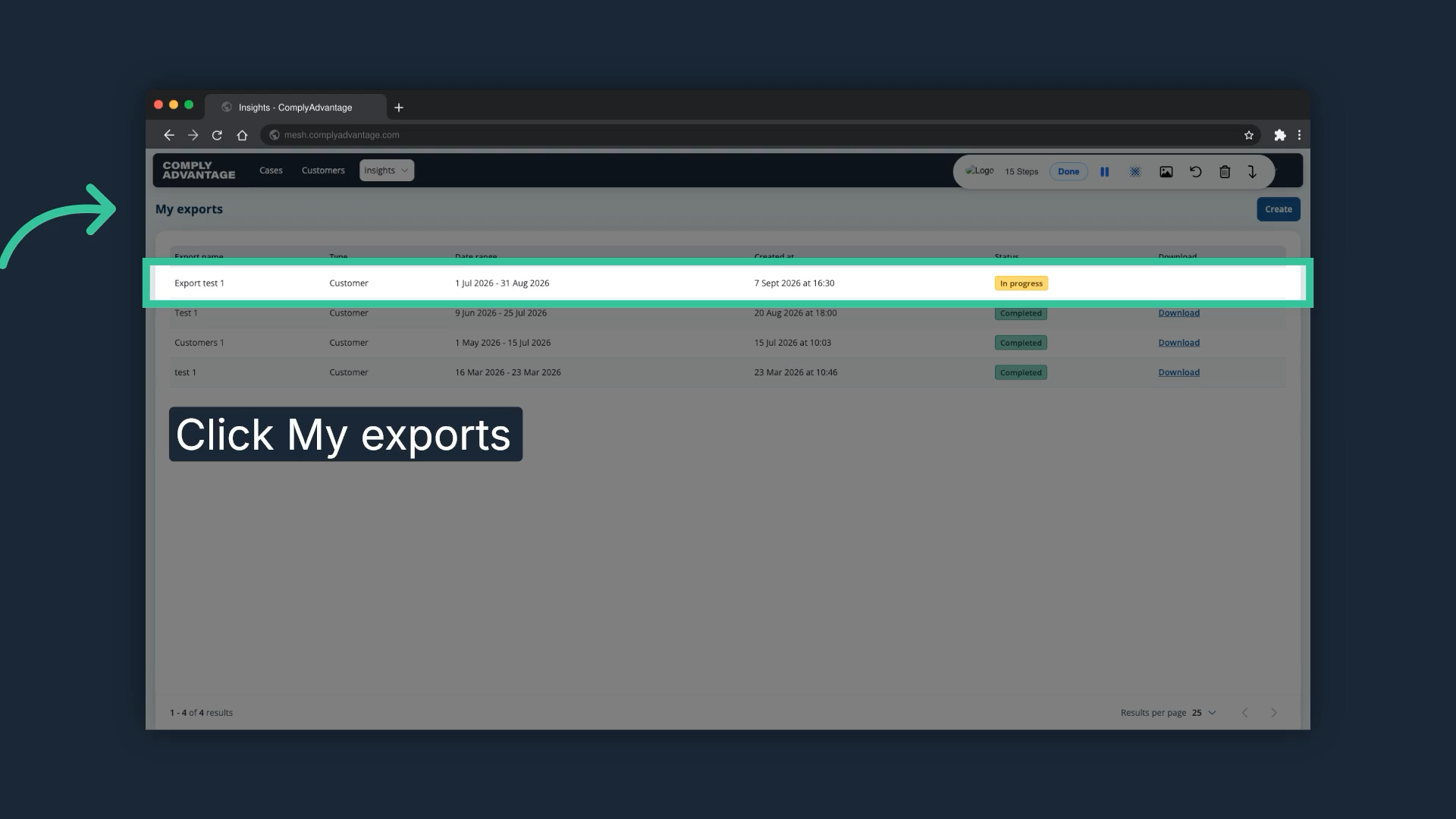Click the My exports heading
1456x819 pixels.
pos(189,209)
